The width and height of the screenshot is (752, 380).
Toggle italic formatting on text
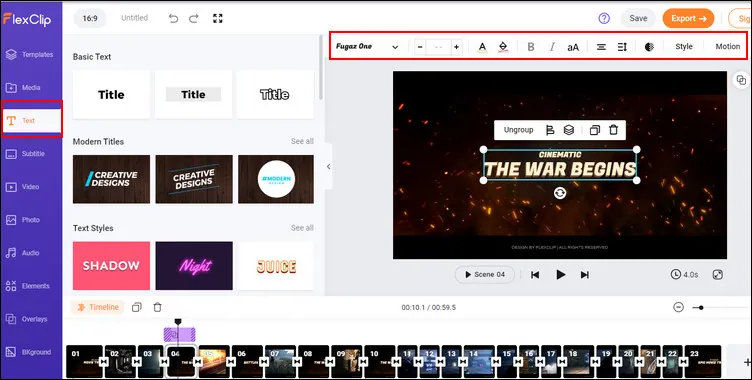click(x=552, y=47)
